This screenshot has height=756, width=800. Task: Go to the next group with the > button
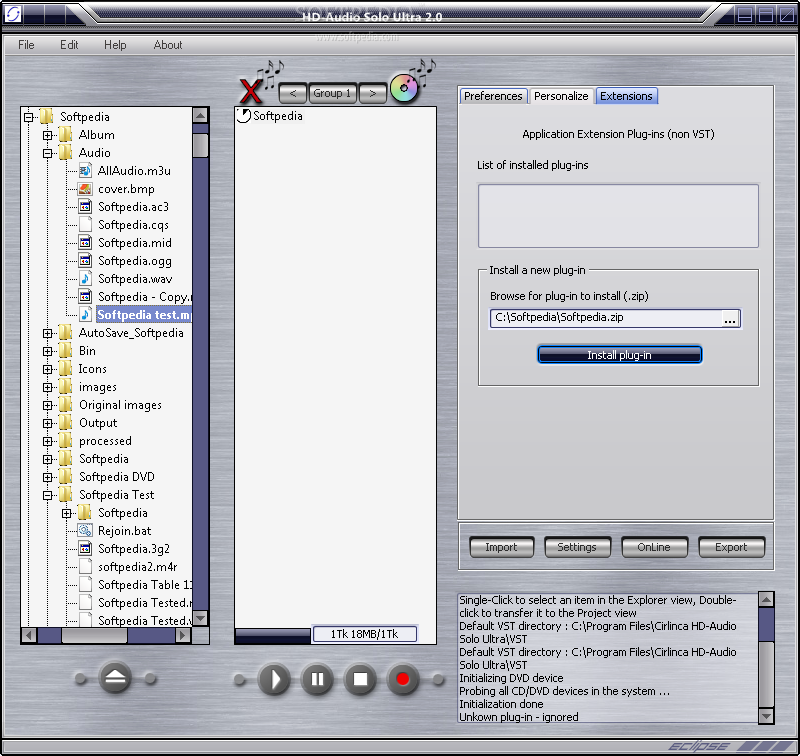click(x=372, y=93)
